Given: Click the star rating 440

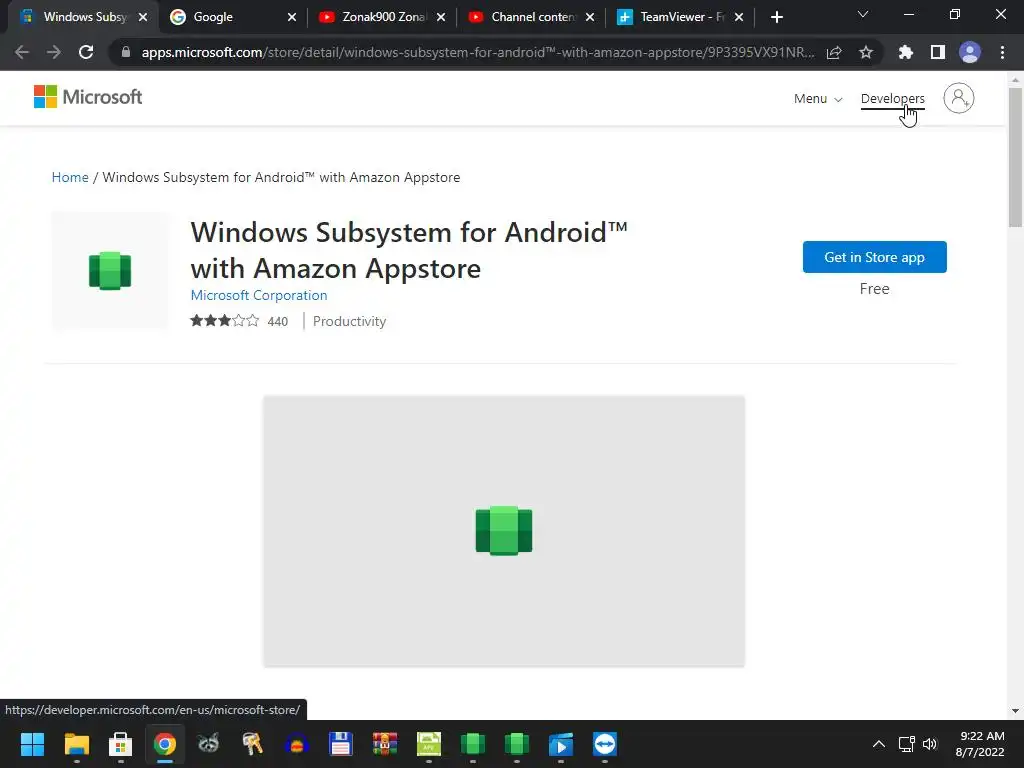Looking at the screenshot, I should pos(239,321).
